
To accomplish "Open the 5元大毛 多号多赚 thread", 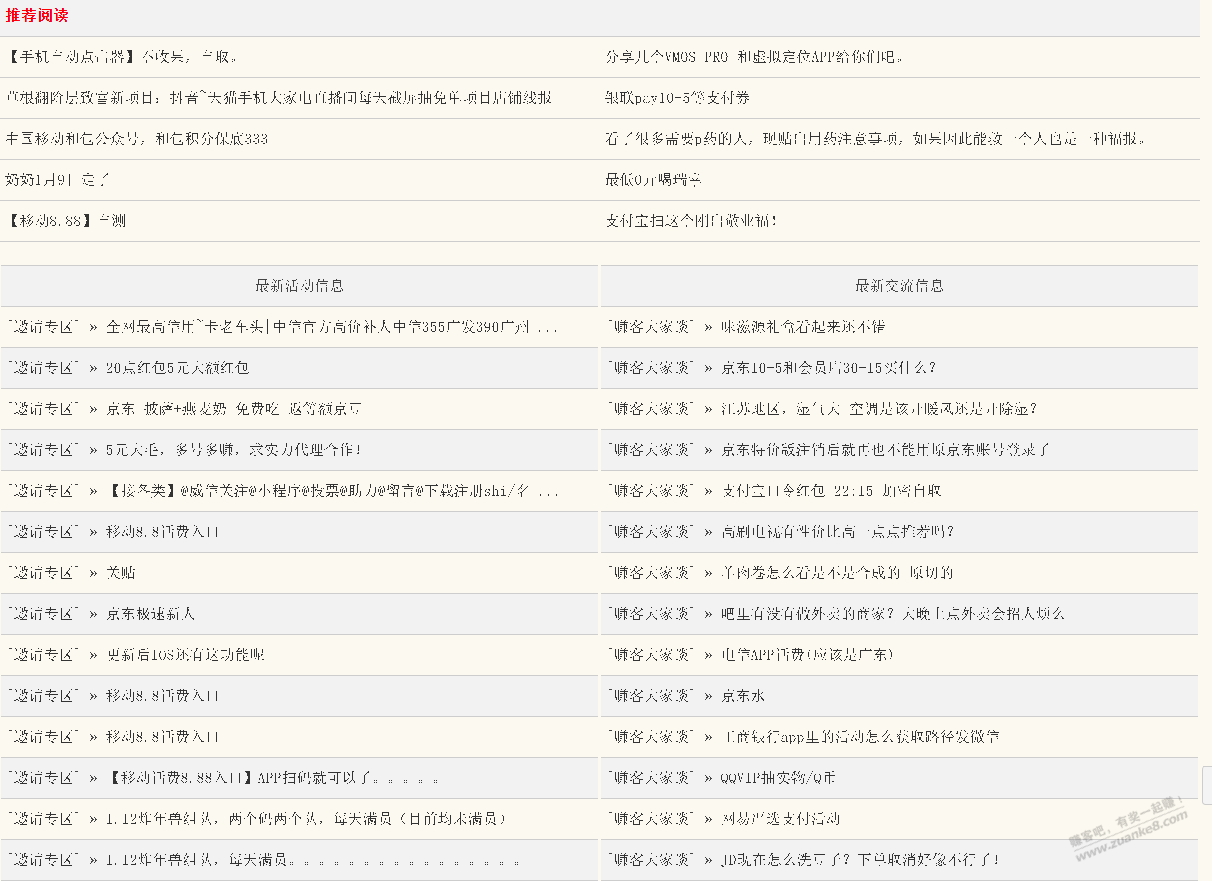I will coord(233,450).
